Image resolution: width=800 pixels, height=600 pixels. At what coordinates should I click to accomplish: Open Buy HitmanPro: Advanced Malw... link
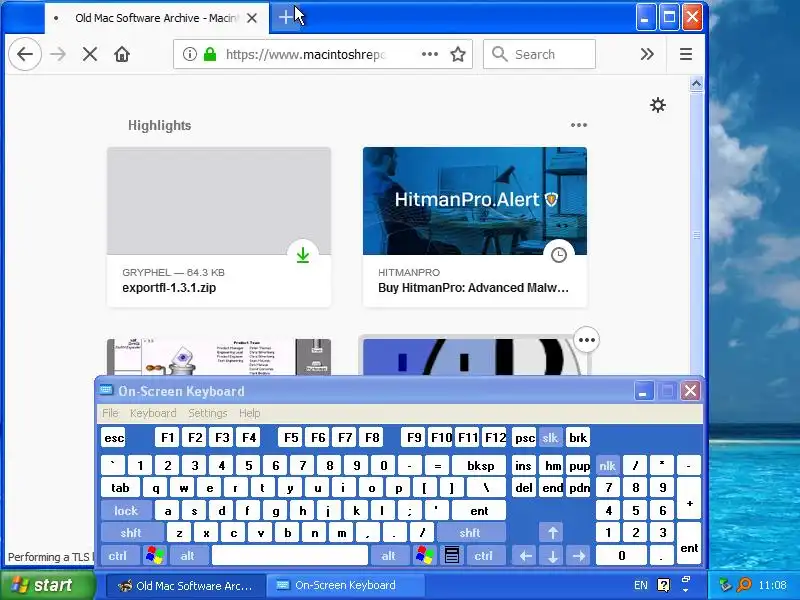(x=473, y=288)
